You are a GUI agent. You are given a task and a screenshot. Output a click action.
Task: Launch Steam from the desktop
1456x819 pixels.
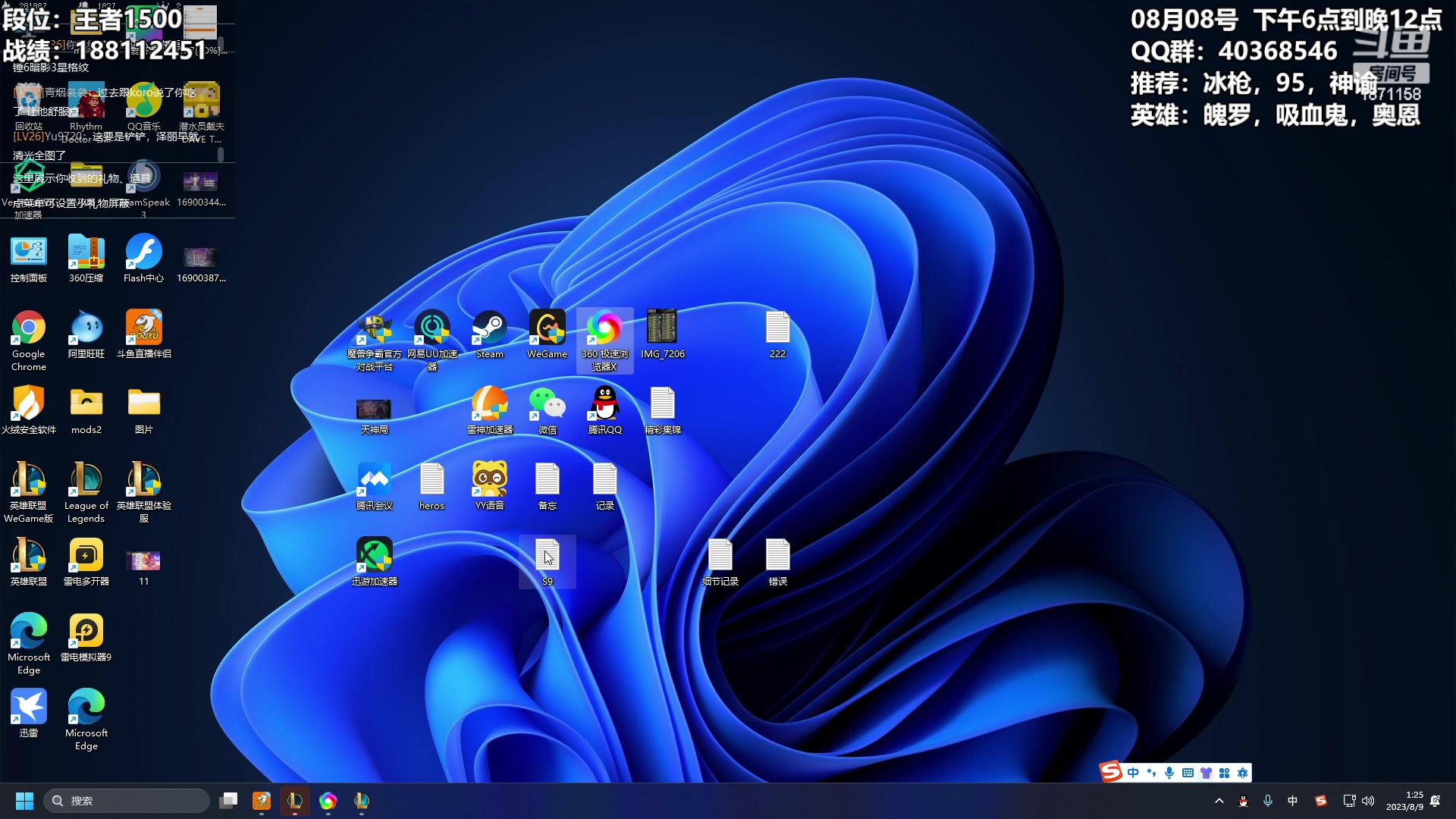pos(490,334)
